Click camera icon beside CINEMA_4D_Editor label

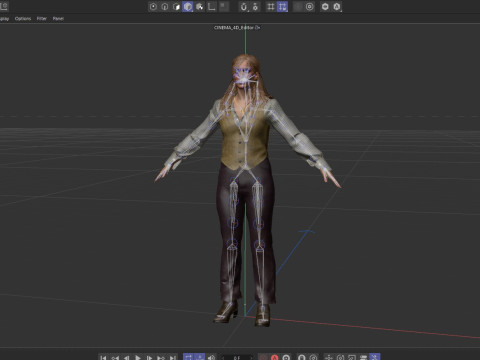pos(257,28)
